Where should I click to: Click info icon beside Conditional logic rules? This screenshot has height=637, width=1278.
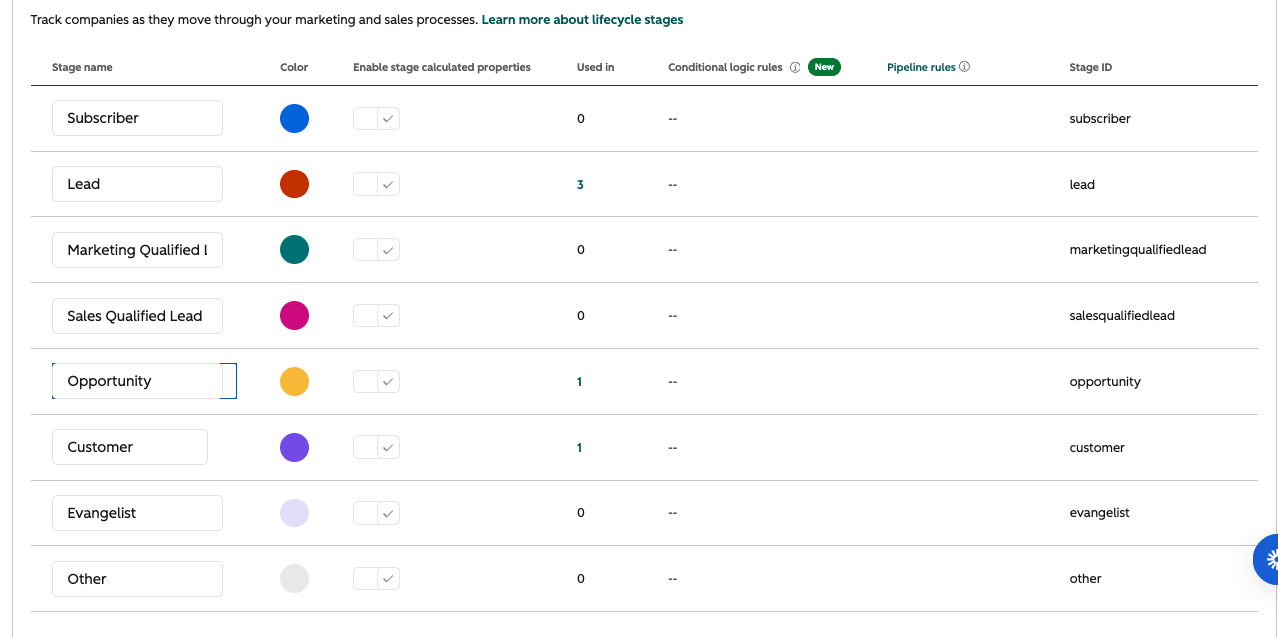[x=795, y=68]
